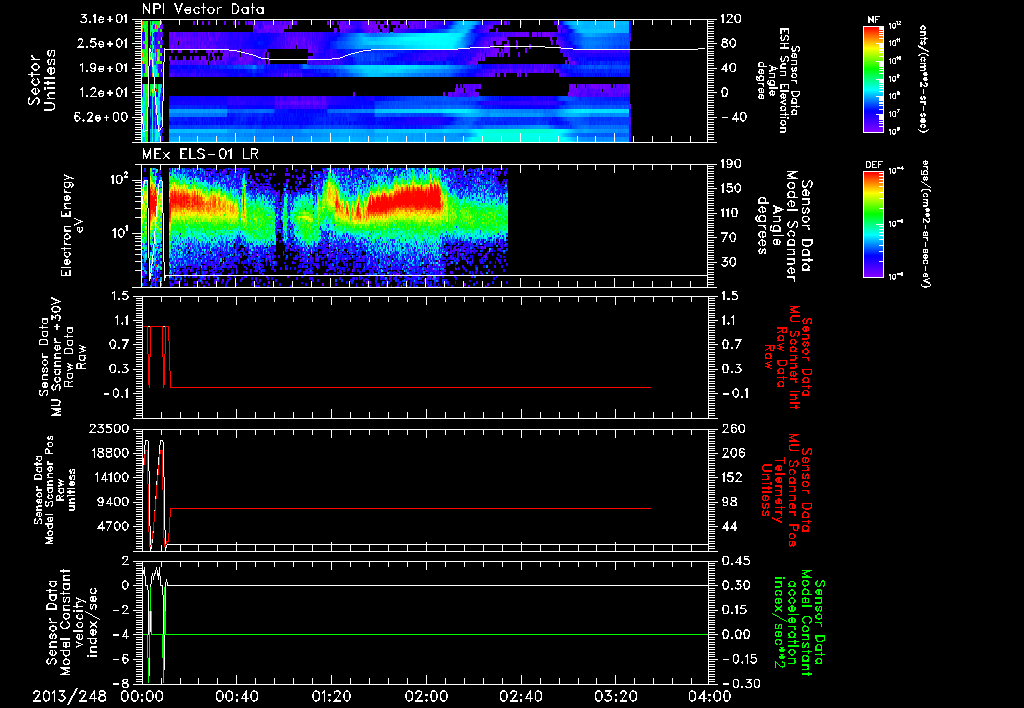The height and width of the screenshot is (708, 1024).
Task: Click the "260" telemetry tick value
Action: coord(731,429)
